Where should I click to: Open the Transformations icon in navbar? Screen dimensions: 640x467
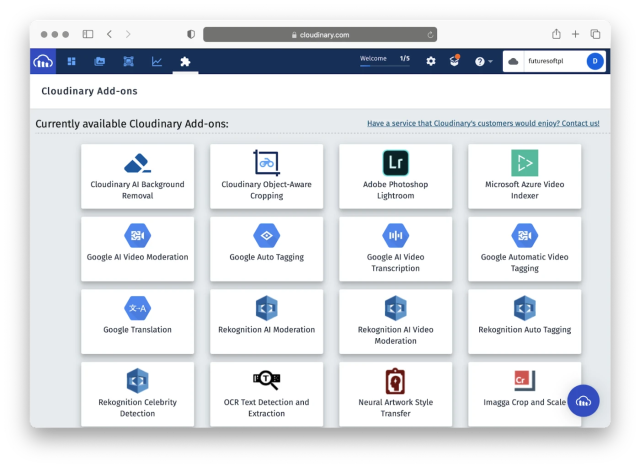pos(128,61)
